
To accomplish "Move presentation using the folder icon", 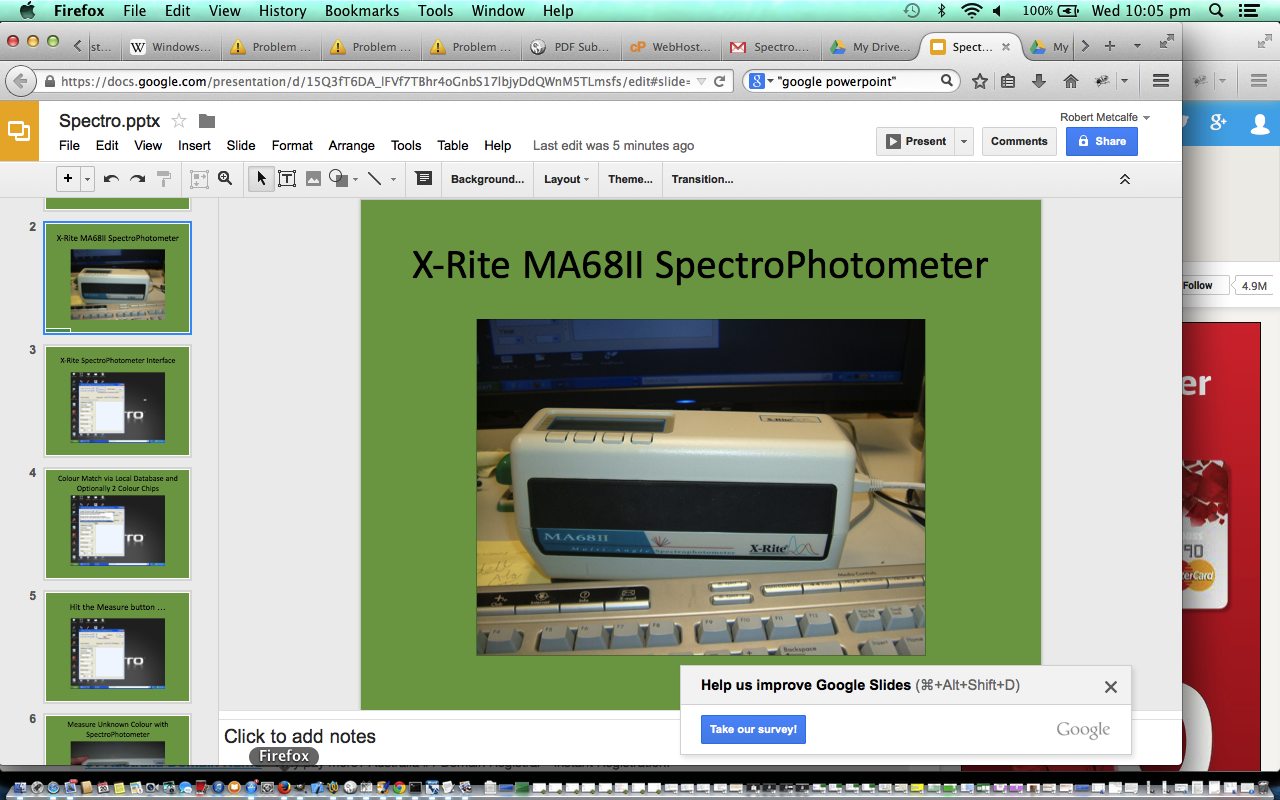I will point(207,121).
